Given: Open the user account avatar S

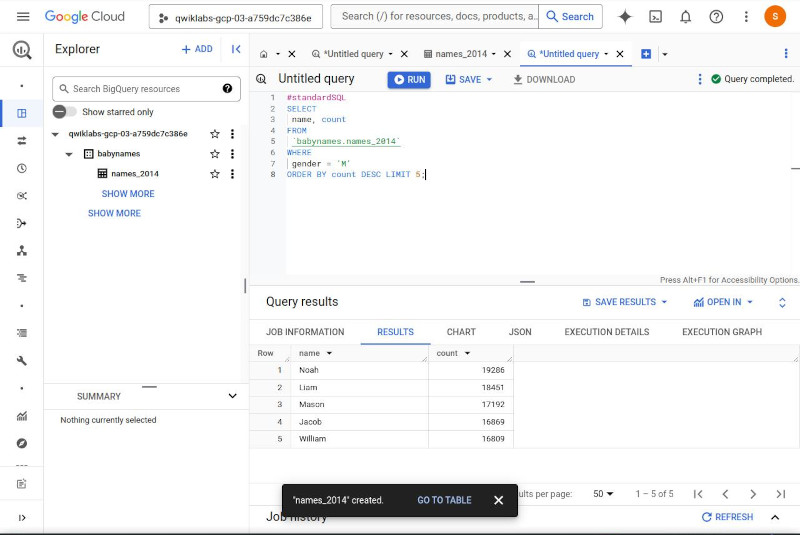Looking at the screenshot, I should pyautogui.click(x=774, y=16).
